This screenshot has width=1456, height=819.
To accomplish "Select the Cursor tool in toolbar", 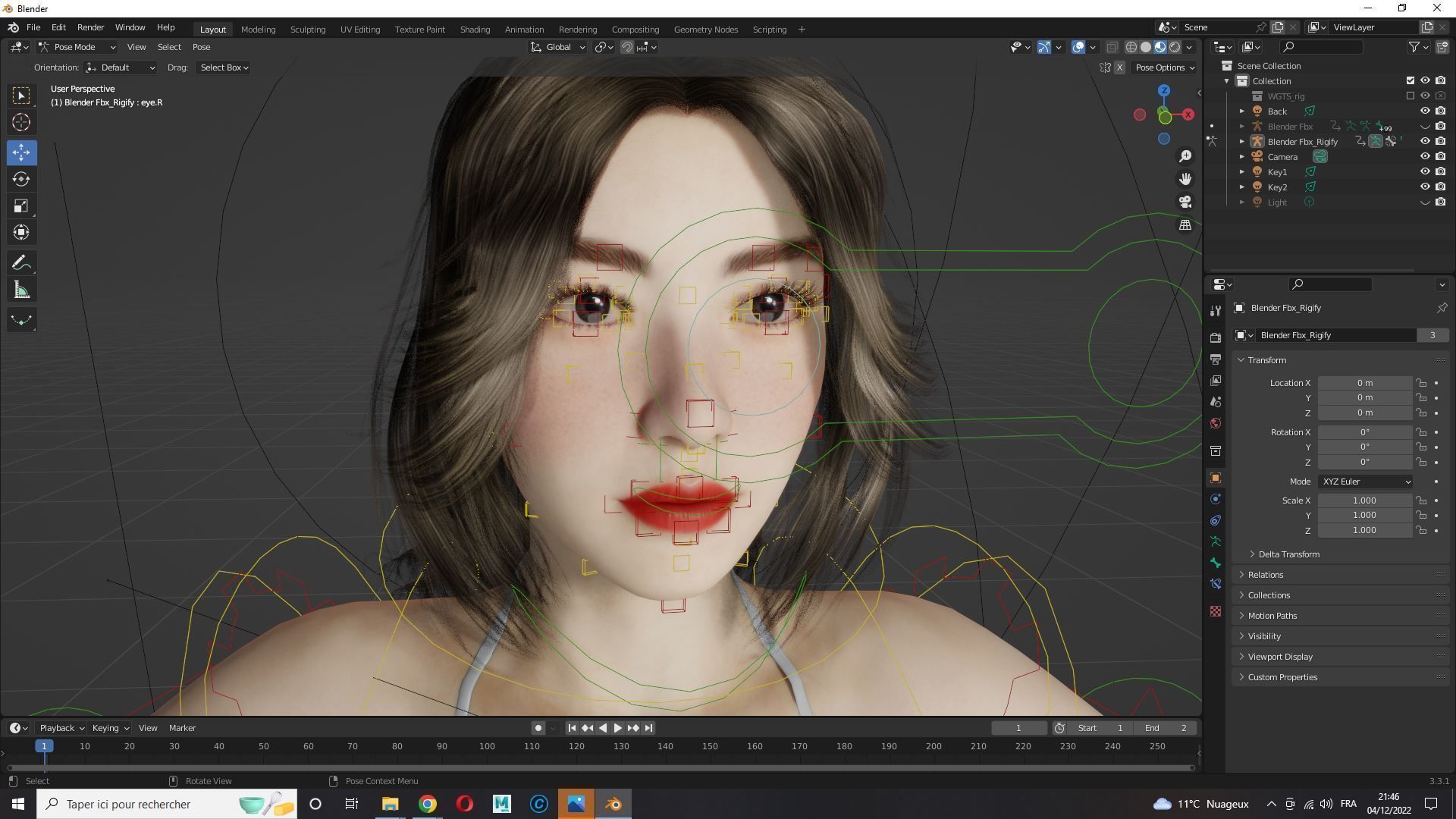I will coord(21,122).
